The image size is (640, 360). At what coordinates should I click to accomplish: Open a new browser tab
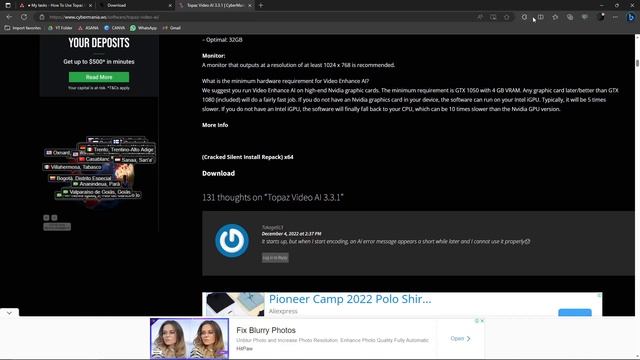click(x=261, y=5)
